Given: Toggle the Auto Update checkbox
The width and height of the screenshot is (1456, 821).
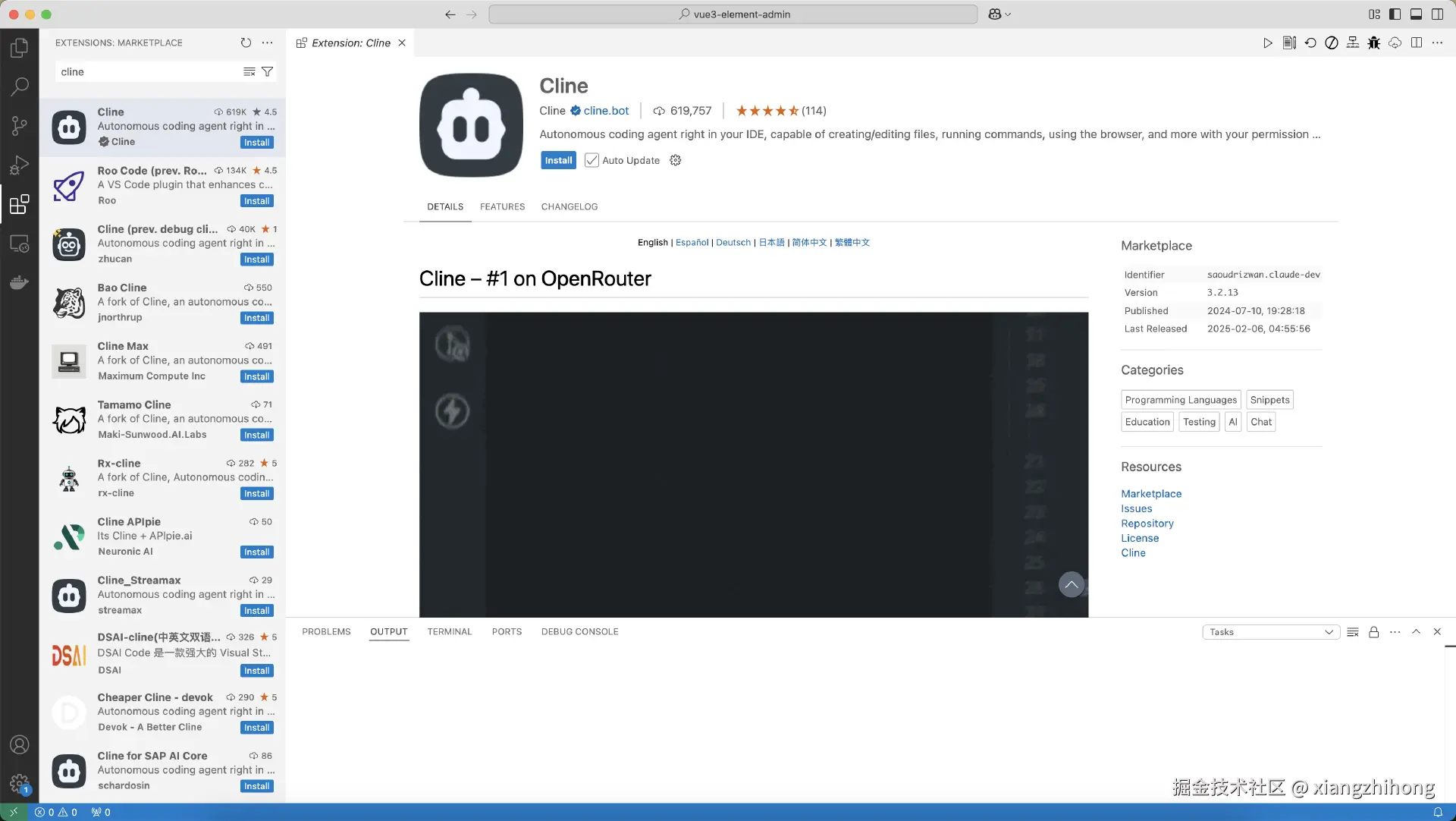Looking at the screenshot, I should point(592,161).
